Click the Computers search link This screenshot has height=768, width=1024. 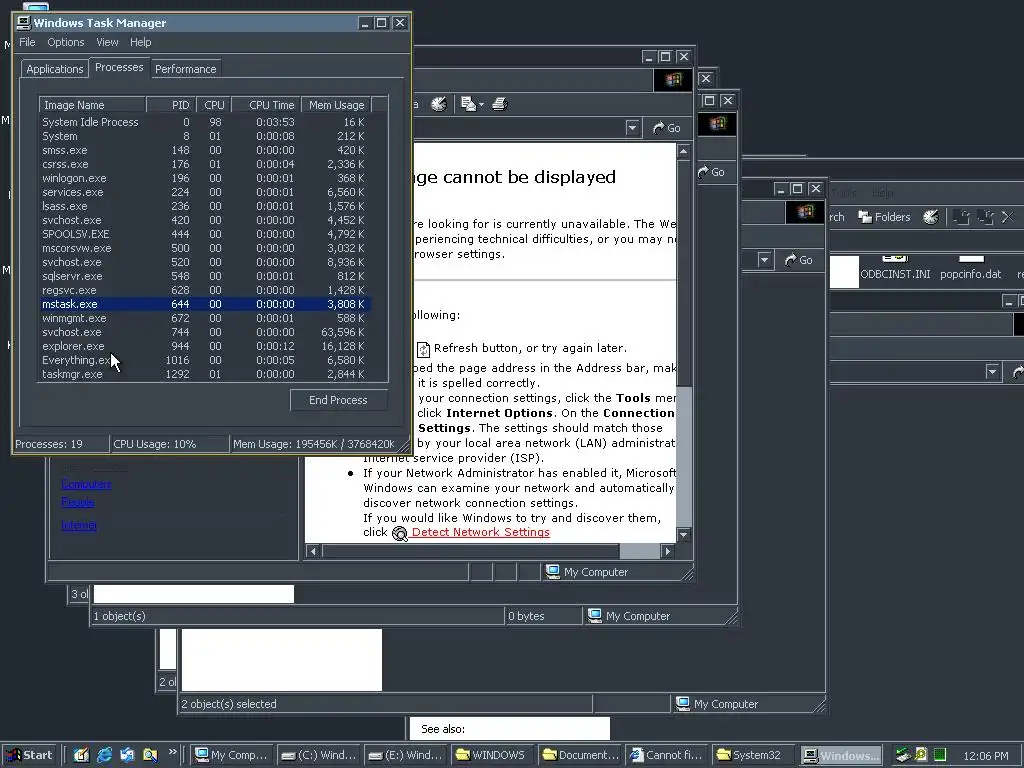click(x=86, y=484)
